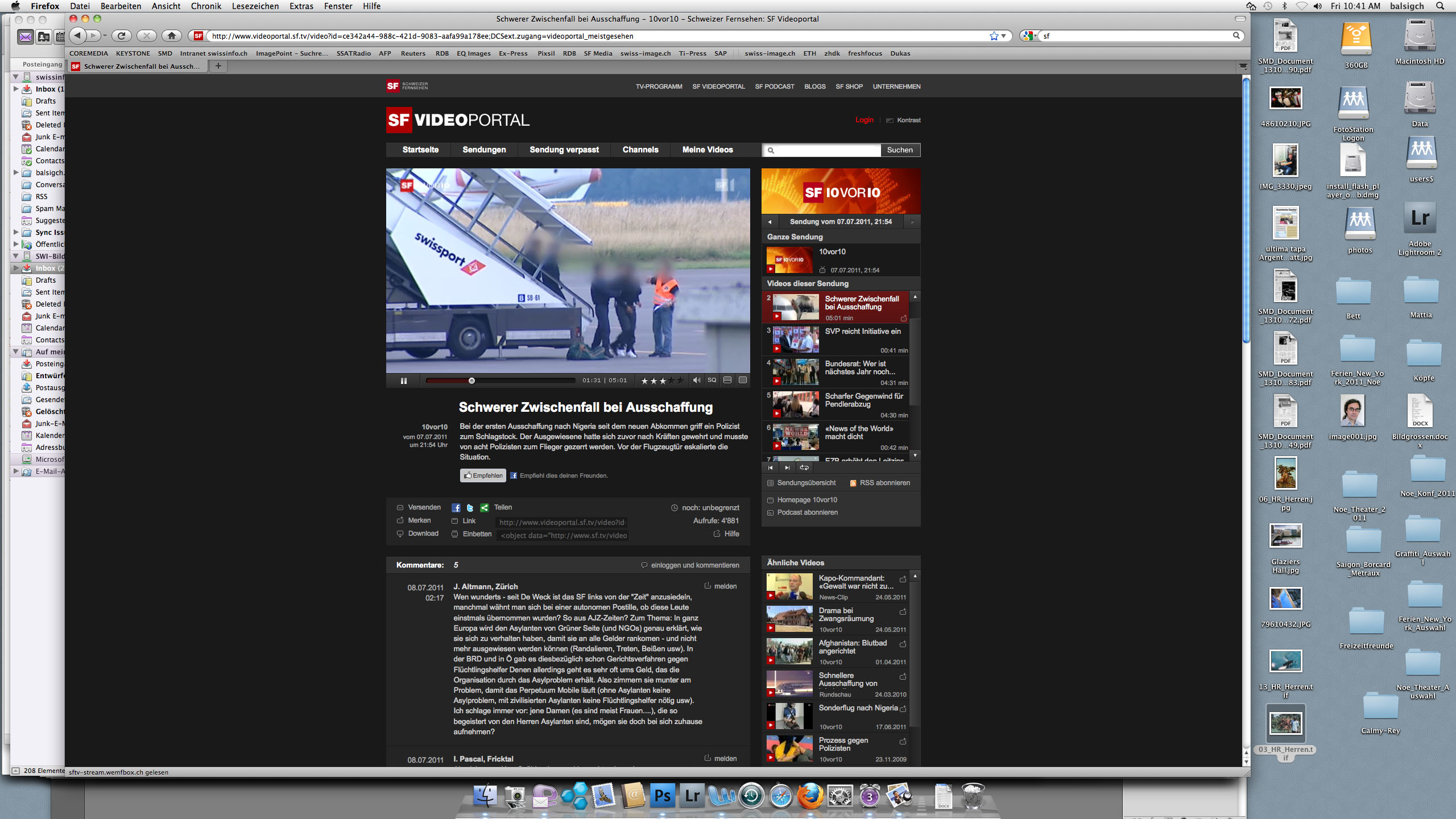The width and height of the screenshot is (1456, 819).
Task: Share video via Twitter icon
Action: tap(470, 507)
